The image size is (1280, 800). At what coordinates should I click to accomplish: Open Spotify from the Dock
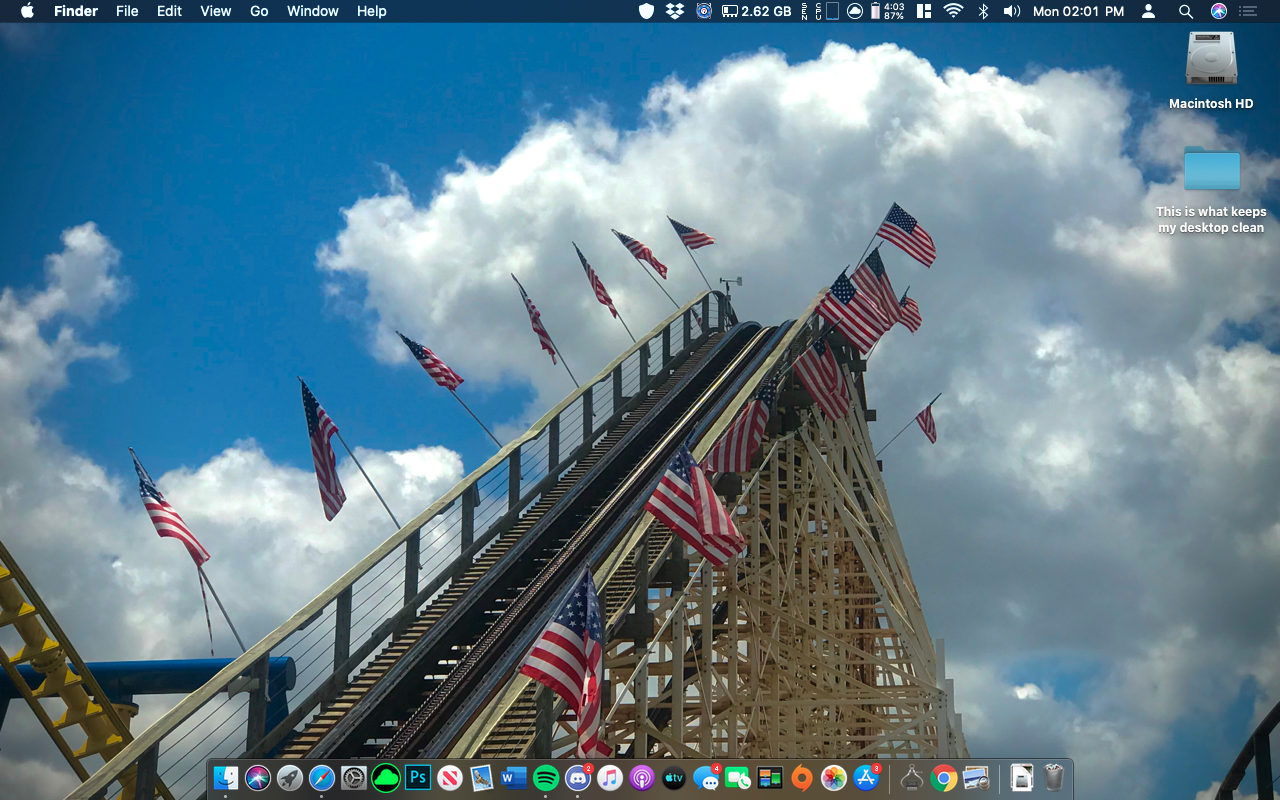[546, 777]
